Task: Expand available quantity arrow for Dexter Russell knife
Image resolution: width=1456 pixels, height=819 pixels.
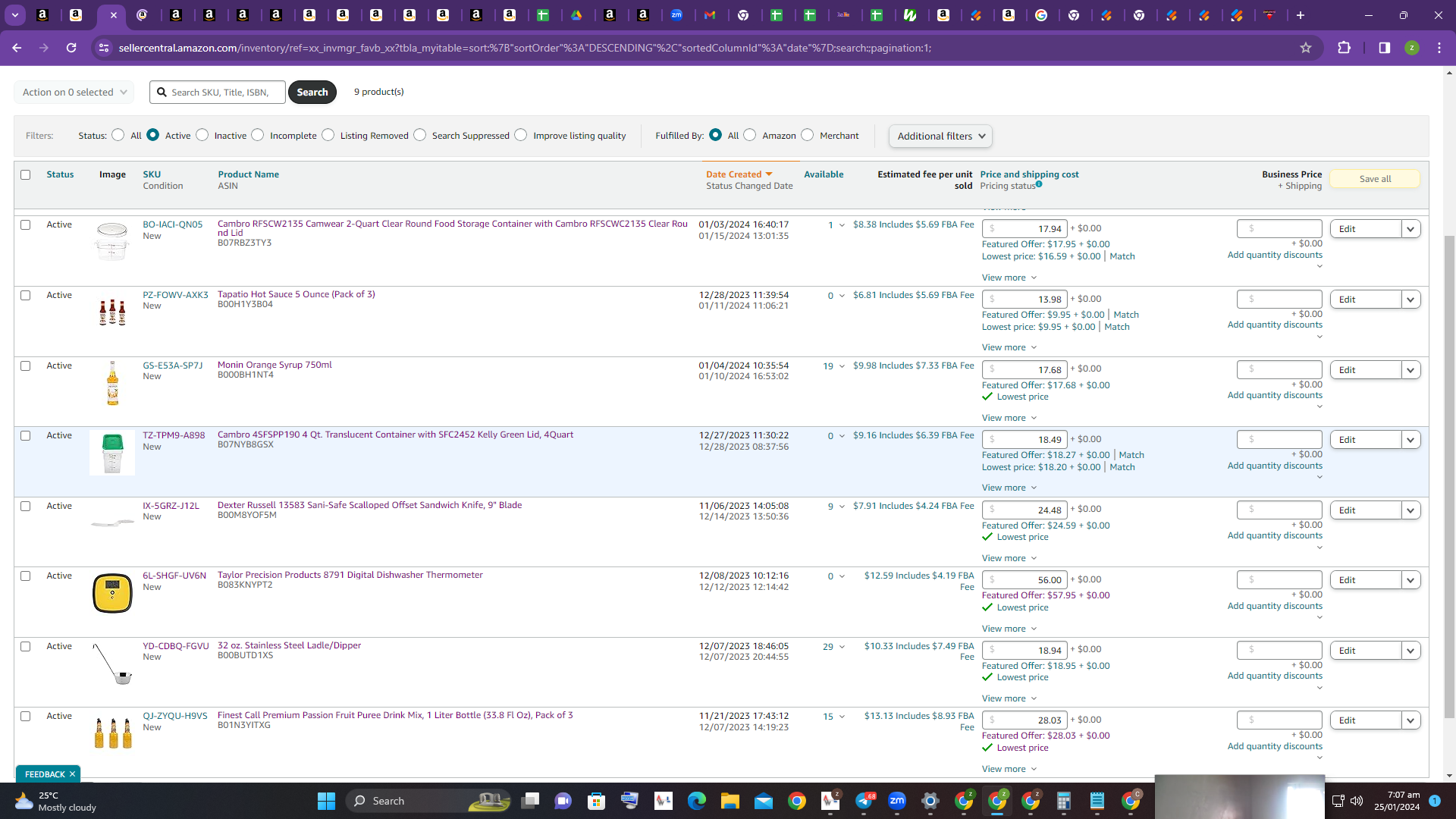Action: (x=842, y=507)
